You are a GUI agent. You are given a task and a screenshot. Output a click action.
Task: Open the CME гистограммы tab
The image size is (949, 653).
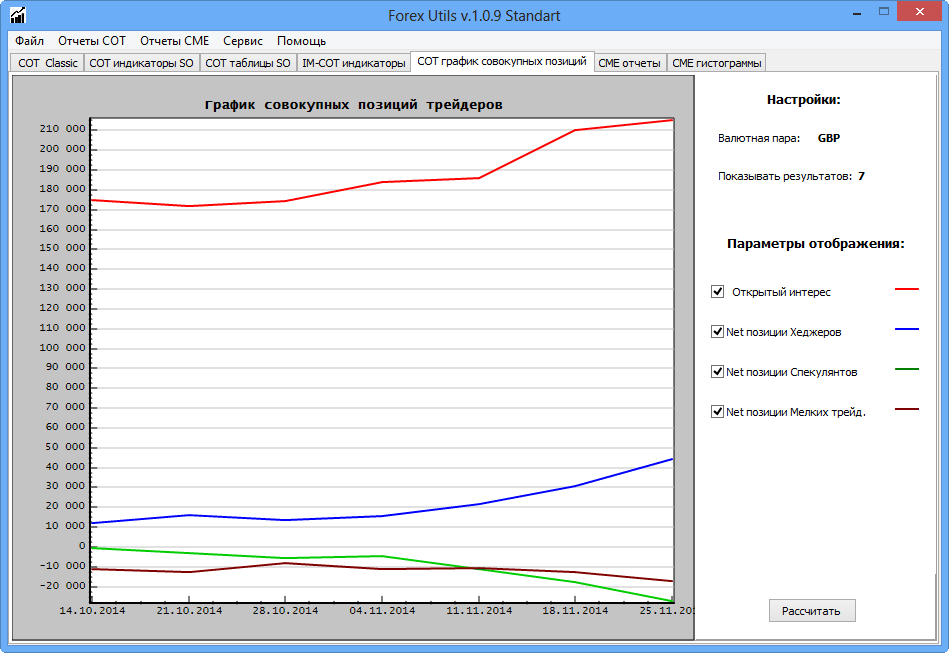pos(716,63)
